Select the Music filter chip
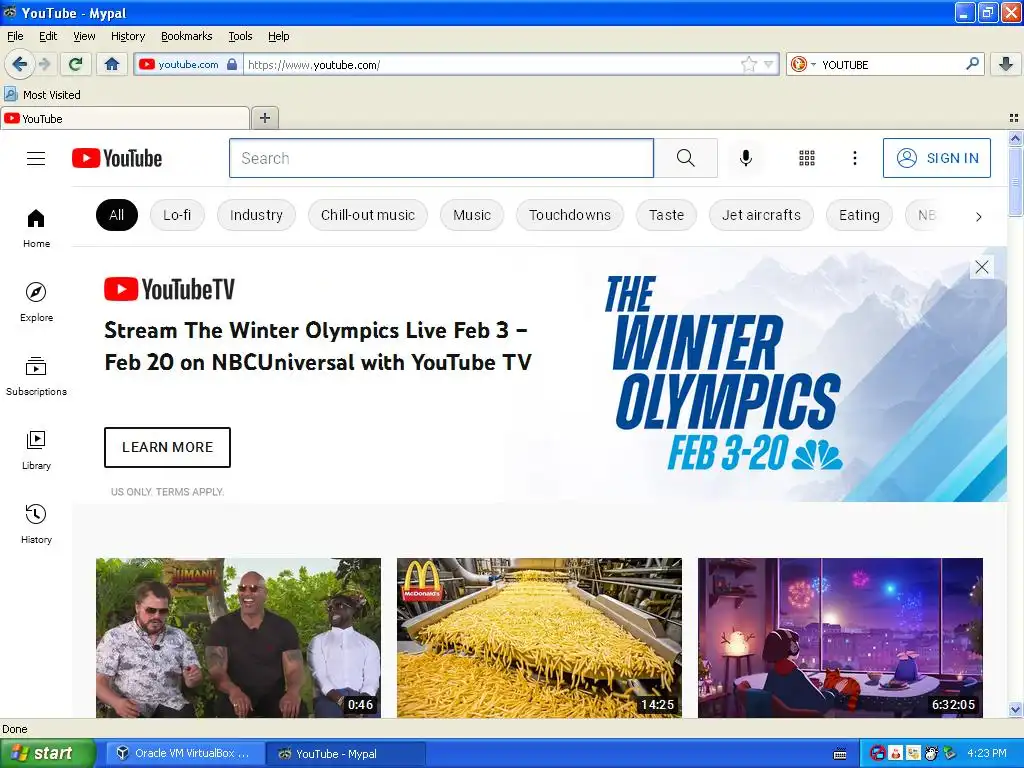This screenshot has width=1024, height=768. [x=472, y=215]
